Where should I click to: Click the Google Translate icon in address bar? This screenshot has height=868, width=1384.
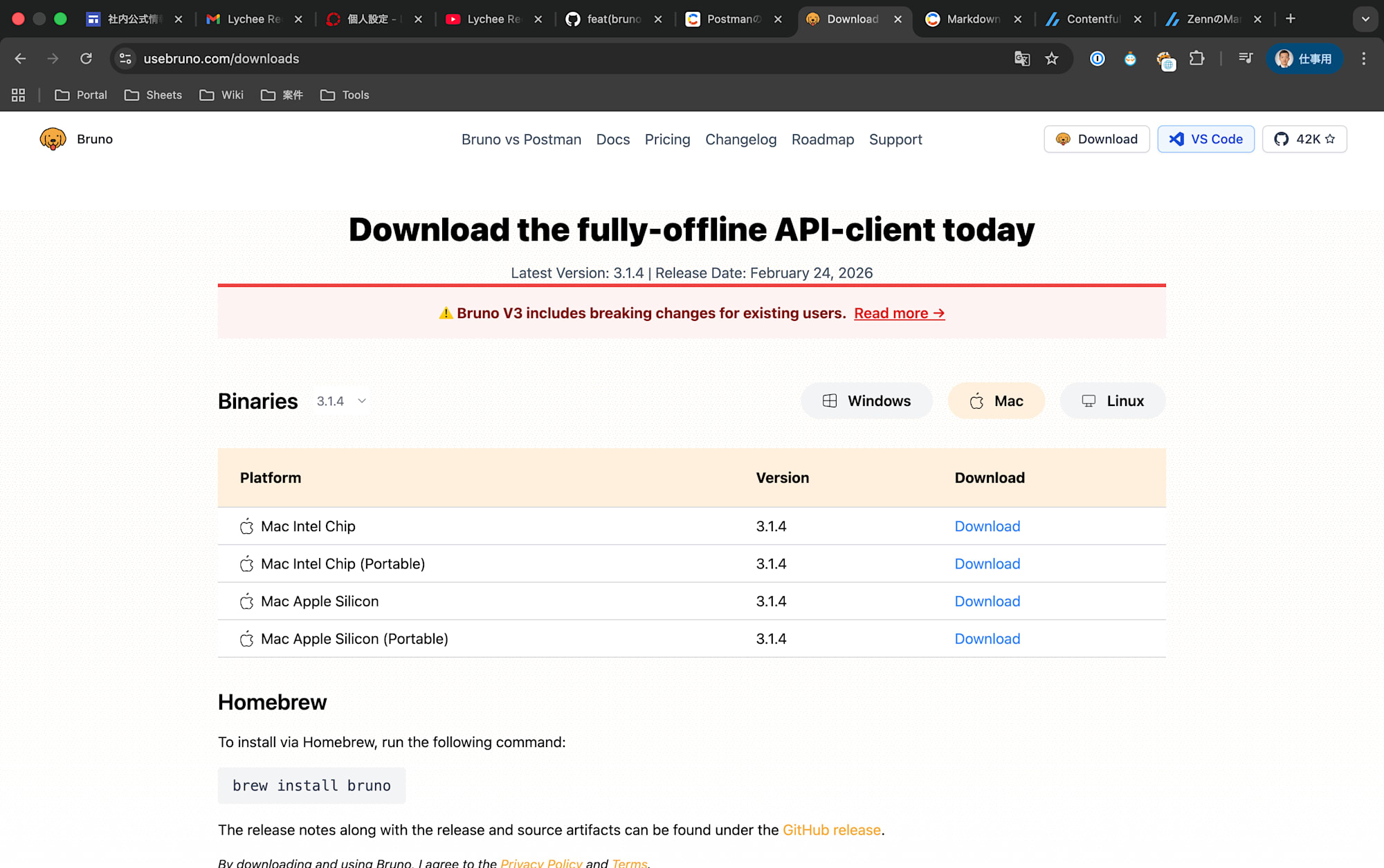tap(1021, 59)
